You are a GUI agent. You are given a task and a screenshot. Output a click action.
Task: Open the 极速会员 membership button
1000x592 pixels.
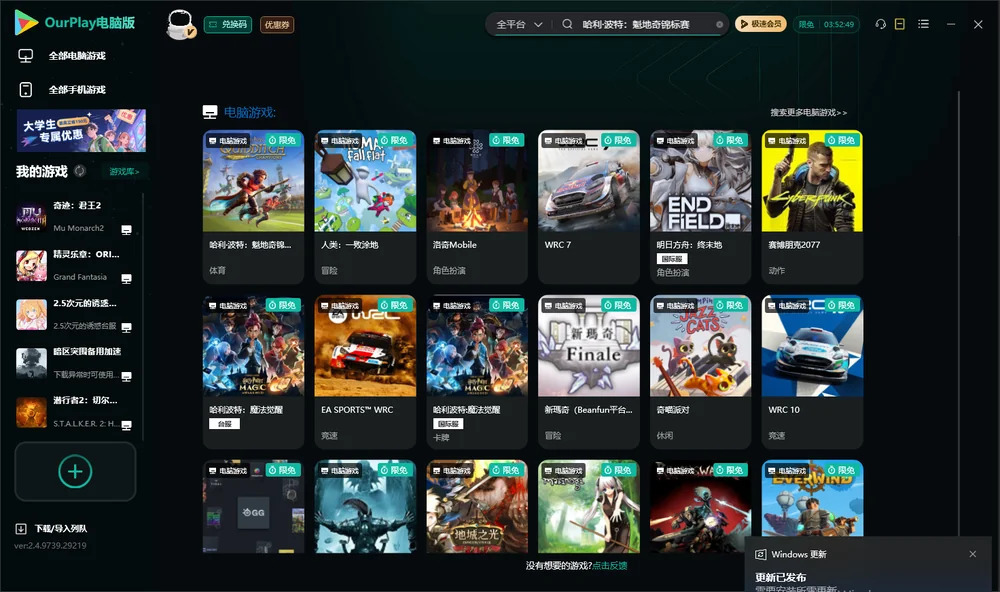(x=760, y=24)
